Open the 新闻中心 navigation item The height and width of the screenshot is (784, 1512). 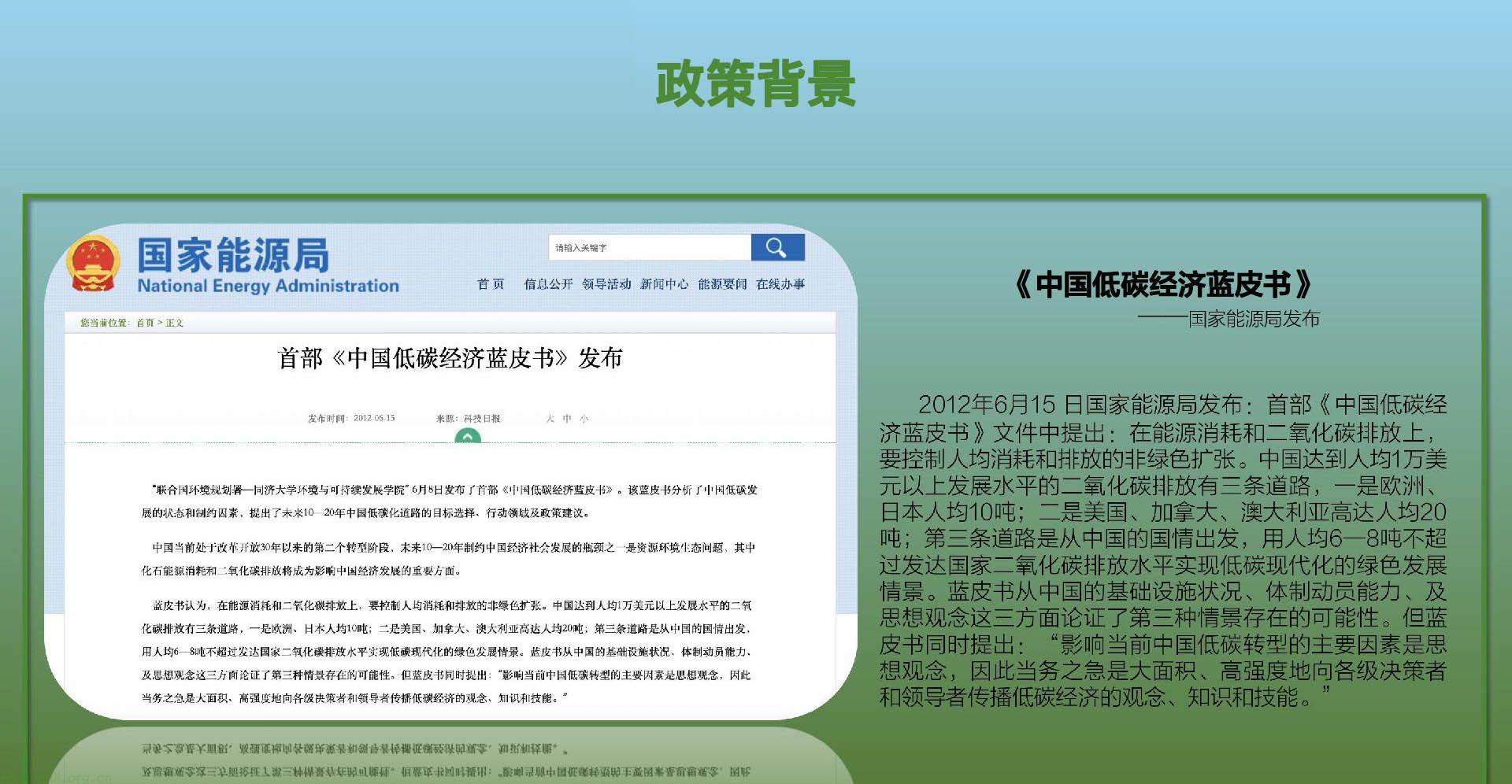(664, 284)
